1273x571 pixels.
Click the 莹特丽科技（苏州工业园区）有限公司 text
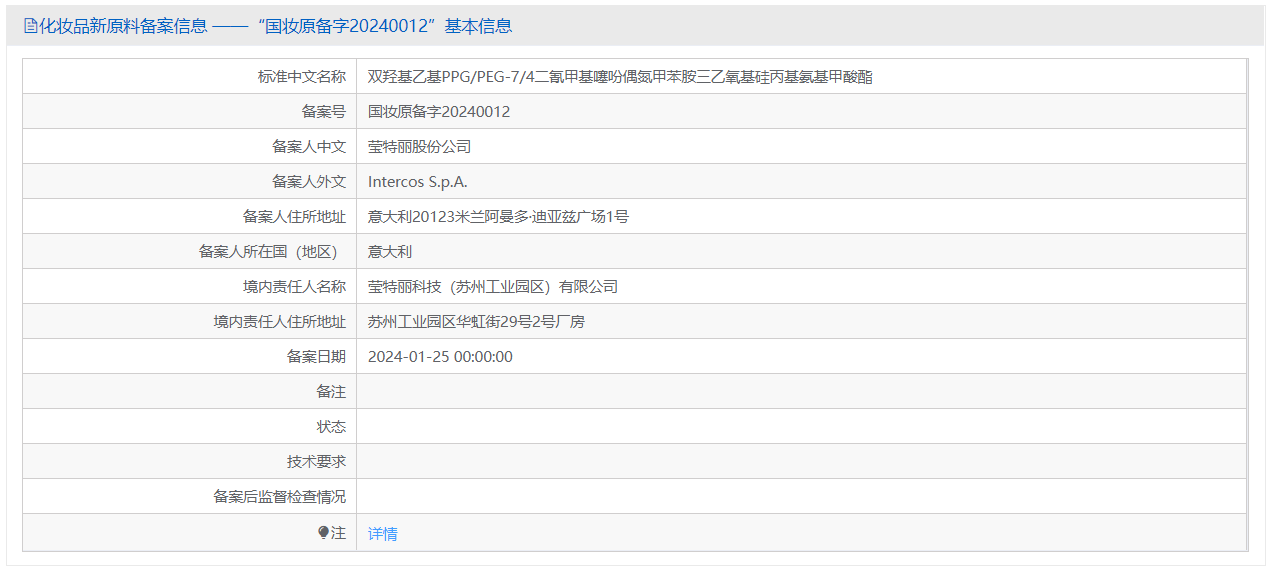493,286
